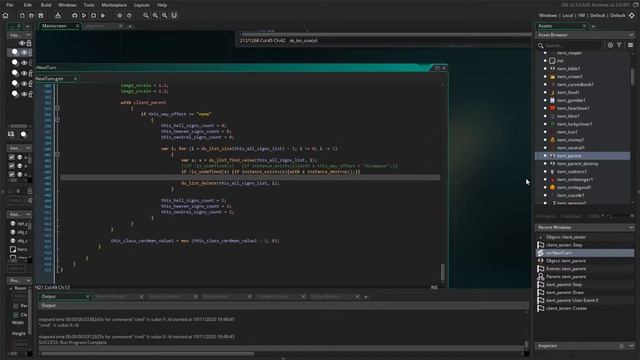Open the Marketplace menu
Viewport: 640px width, 360px height.
[114, 5]
